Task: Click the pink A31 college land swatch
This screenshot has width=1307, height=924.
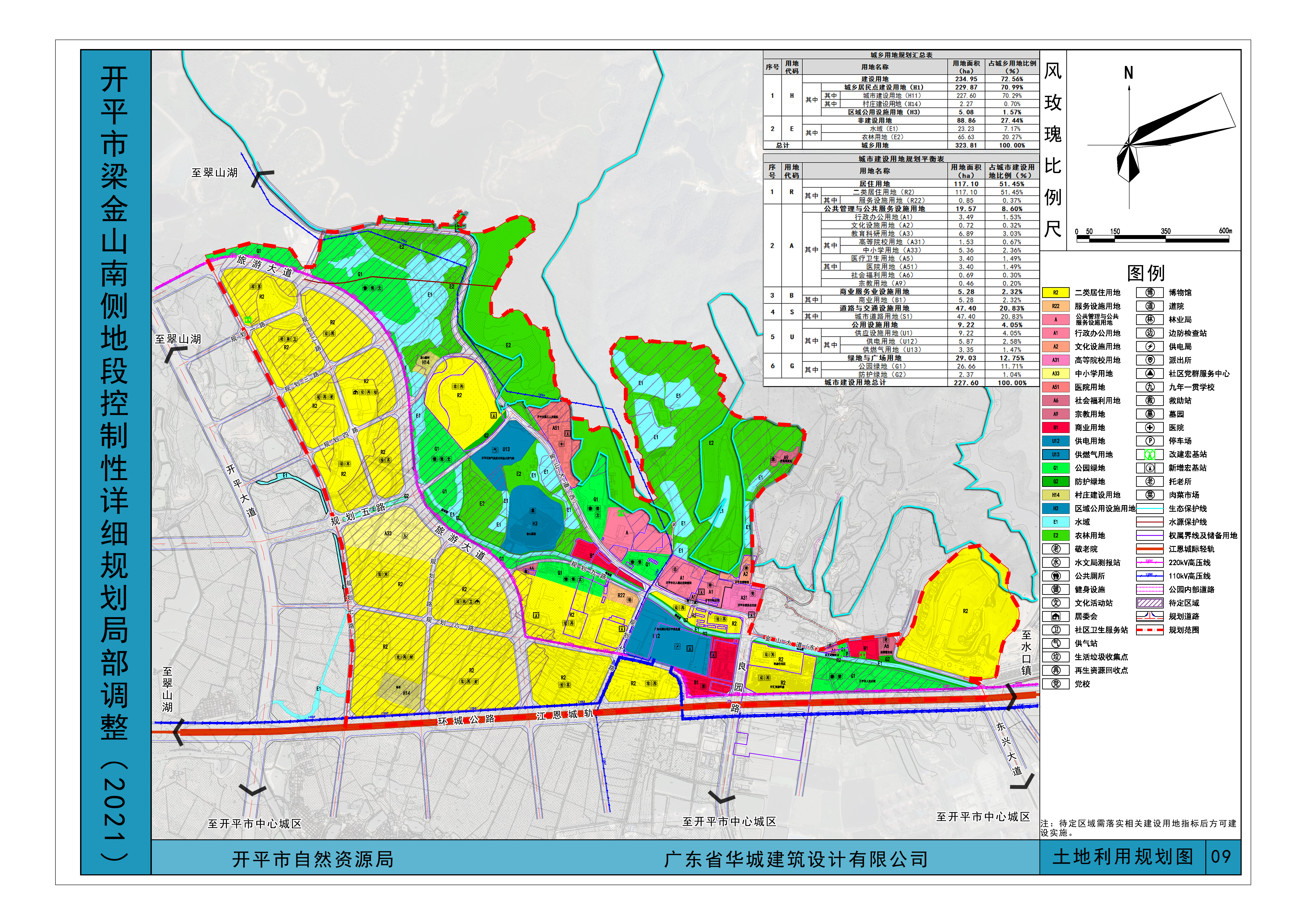Action: [1056, 360]
